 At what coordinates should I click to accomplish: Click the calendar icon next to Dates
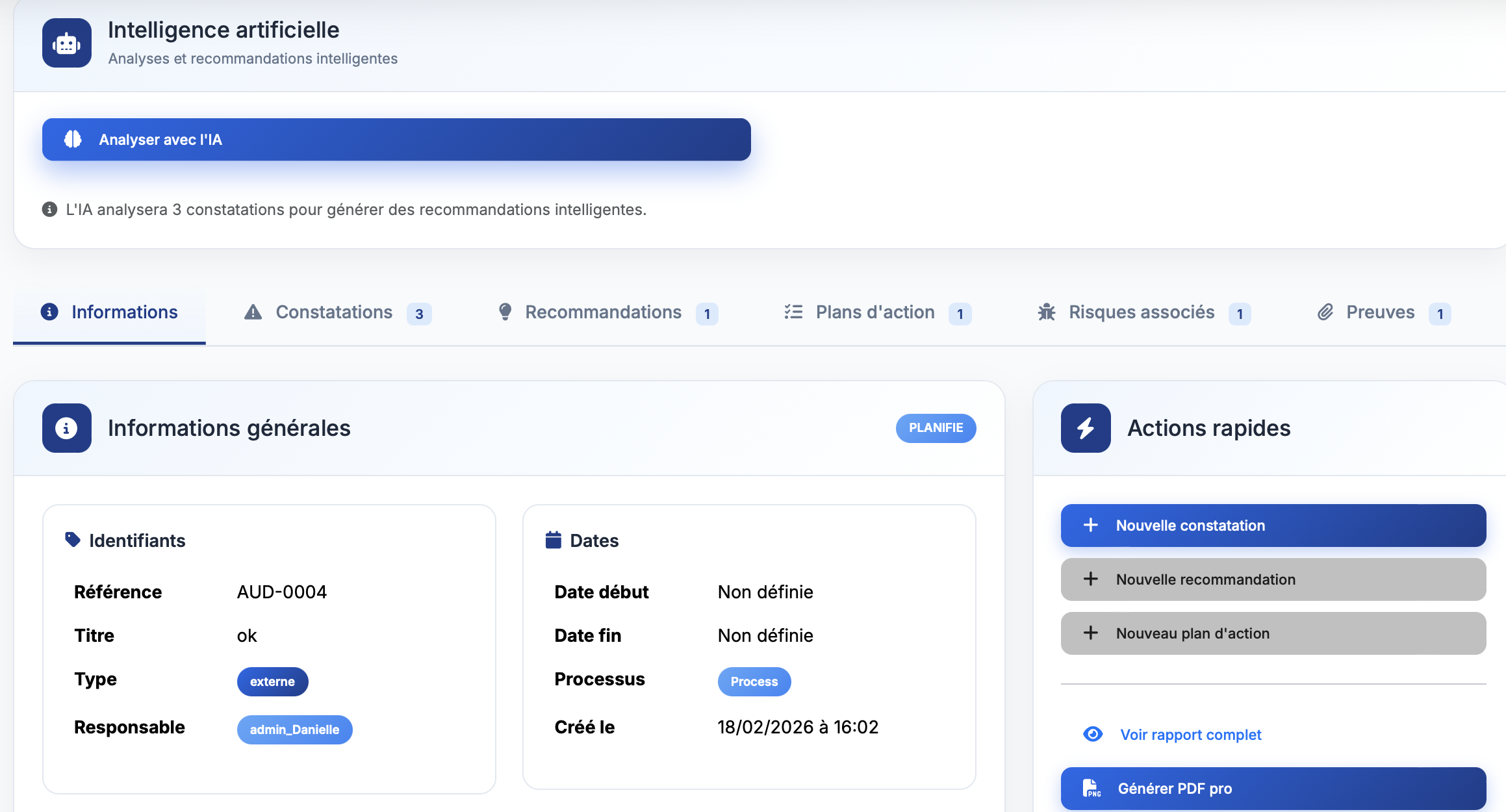pyautogui.click(x=553, y=539)
